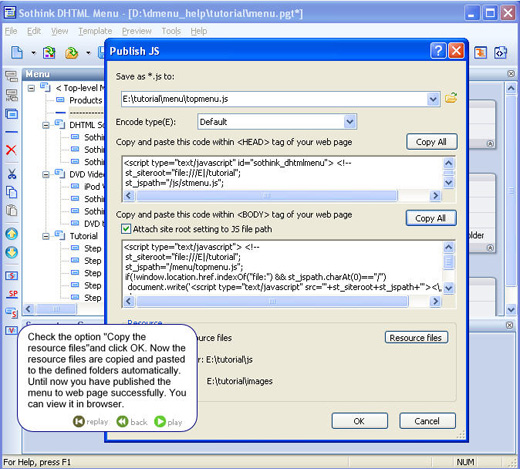Click the move item up arrow icon

(x=12, y=234)
